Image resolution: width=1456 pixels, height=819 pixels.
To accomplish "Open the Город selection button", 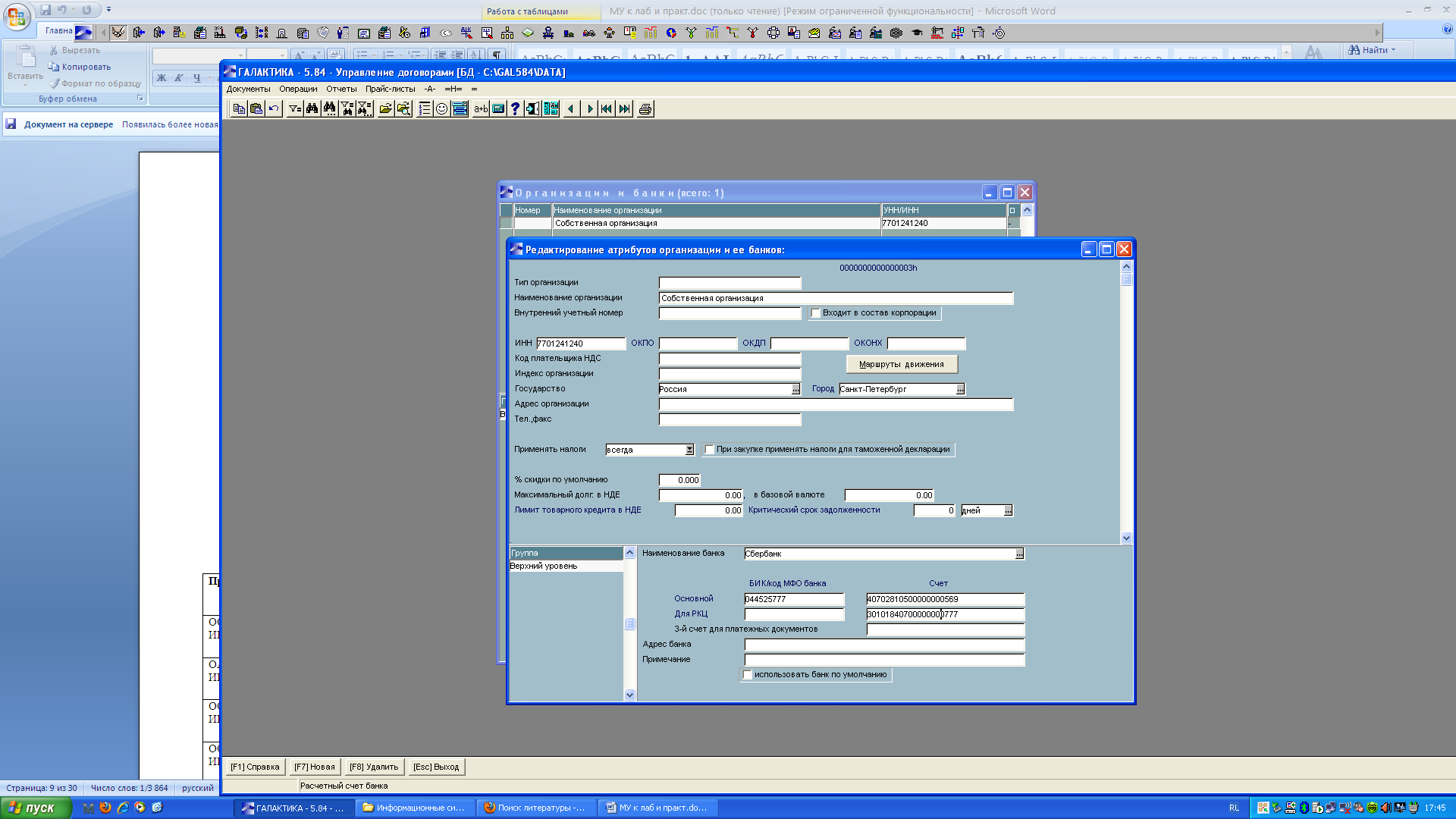I will [960, 389].
